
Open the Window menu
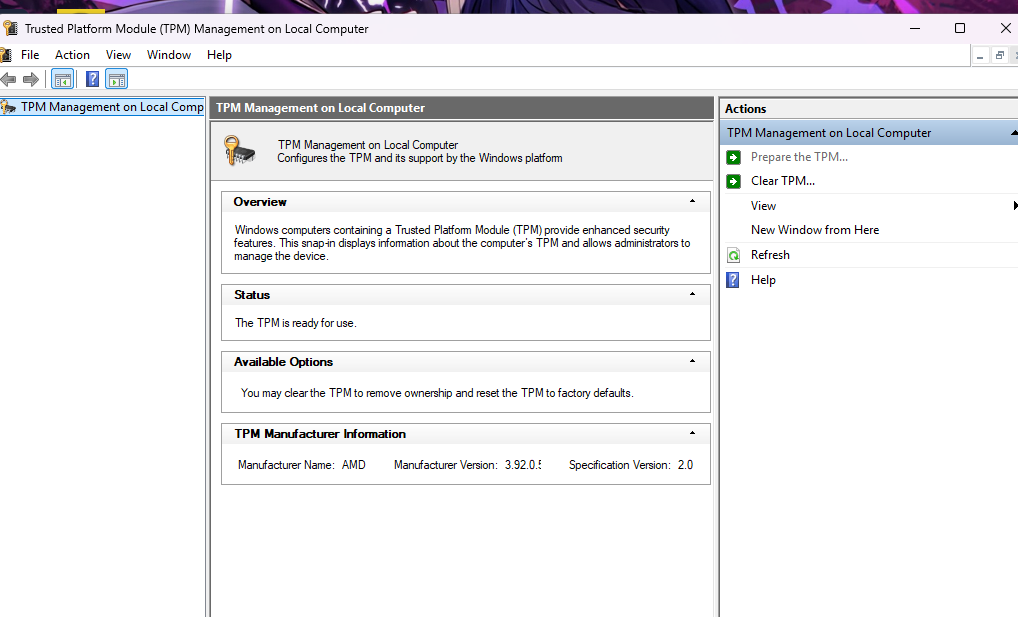point(169,55)
